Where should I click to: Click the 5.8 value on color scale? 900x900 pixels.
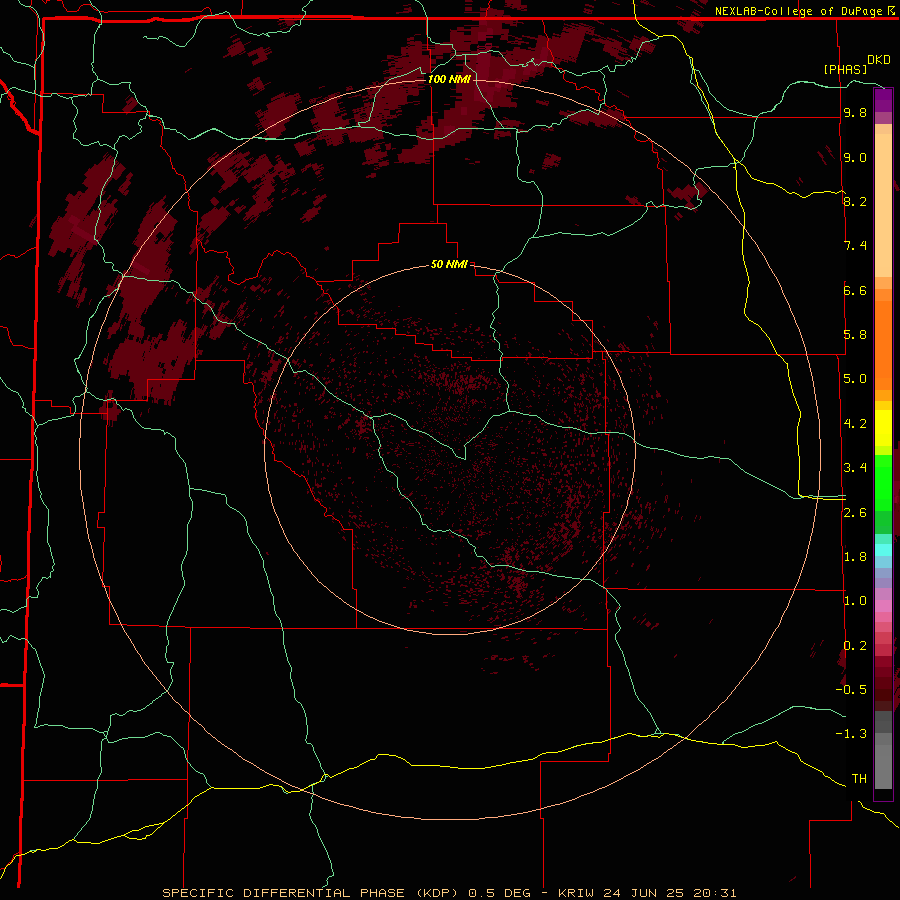tap(855, 335)
